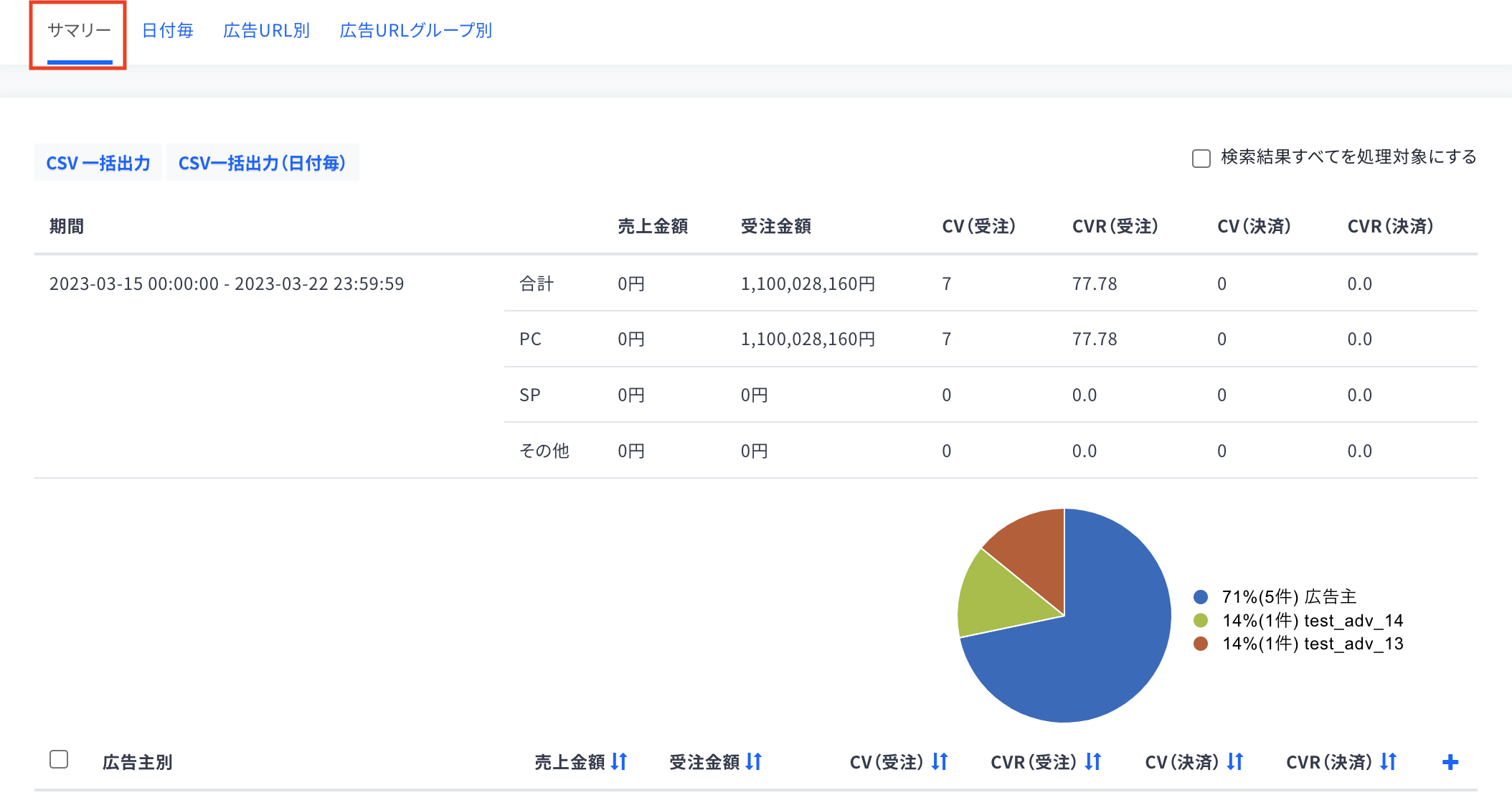The image size is (1512, 808).
Task: Click 1,100,028,160円 in the 合計 row
Action: pos(808,283)
